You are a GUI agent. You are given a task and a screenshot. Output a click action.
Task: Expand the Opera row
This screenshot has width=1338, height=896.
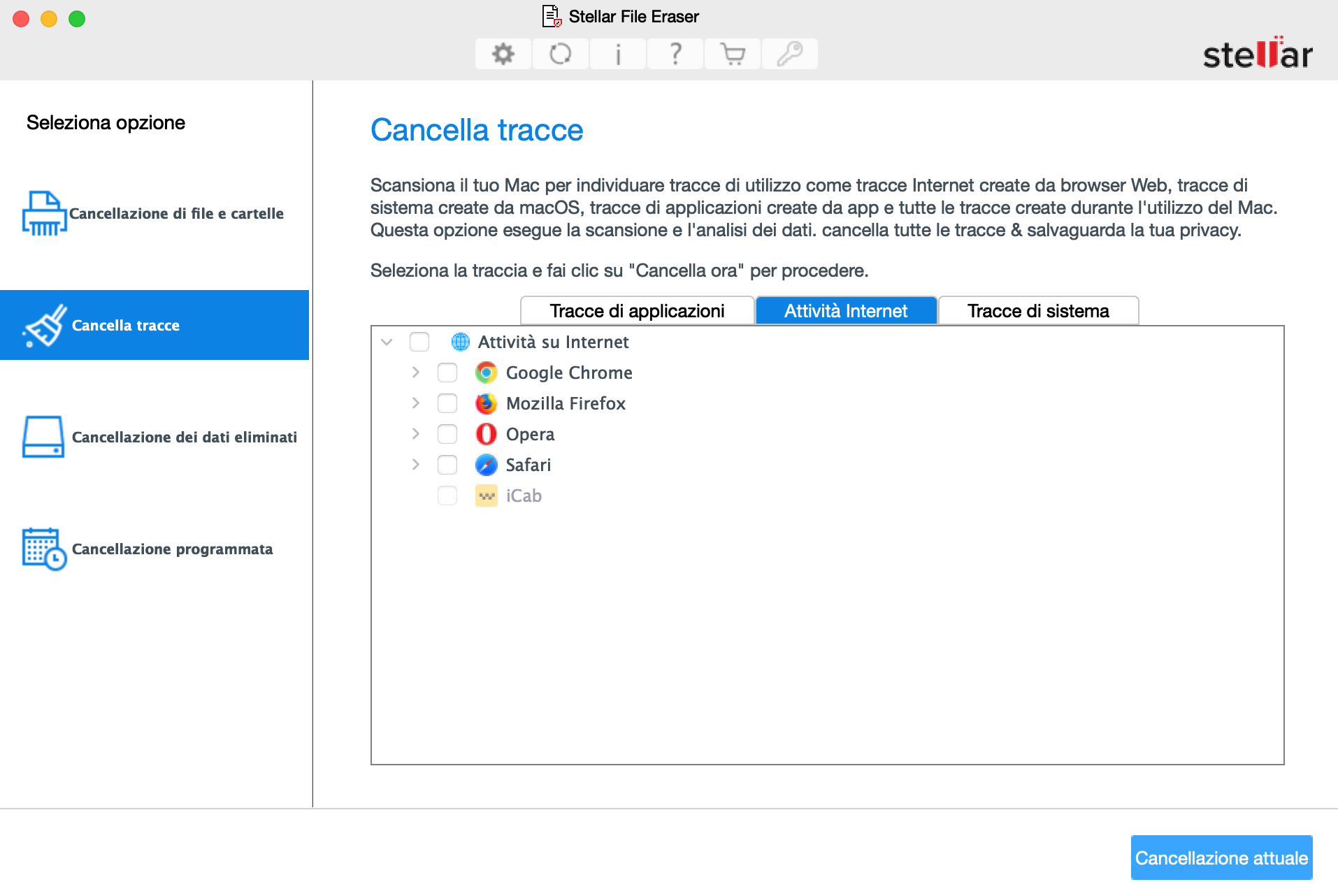coord(416,434)
